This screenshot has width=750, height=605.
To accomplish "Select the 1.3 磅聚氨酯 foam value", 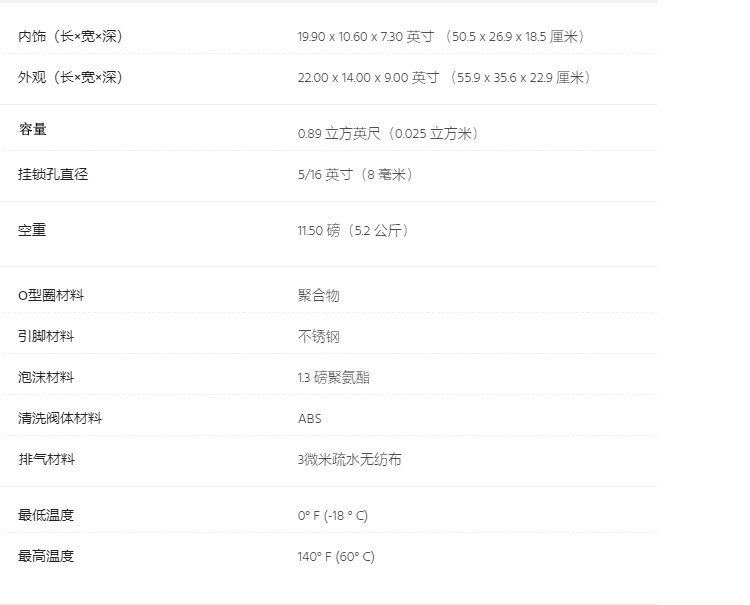I will (x=341, y=378).
